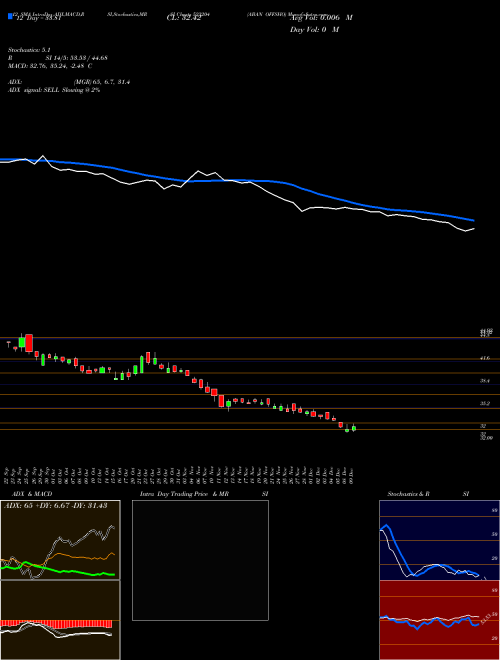500x660 pixels.
Task: Click the "(MGR) 65, 6.7, 31.4" ADX values
Action: 102,82
